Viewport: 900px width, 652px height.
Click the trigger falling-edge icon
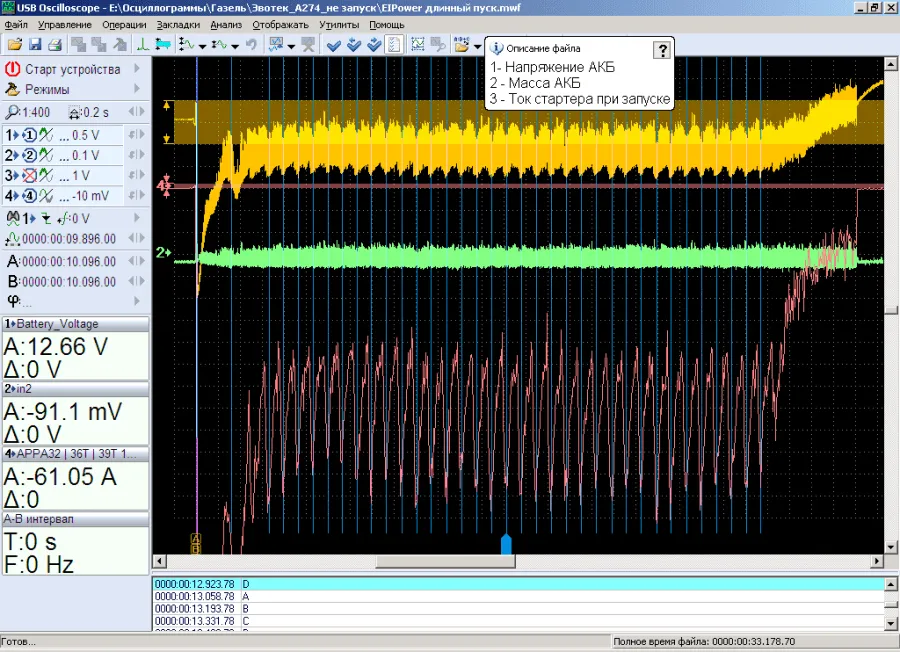coord(46,219)
